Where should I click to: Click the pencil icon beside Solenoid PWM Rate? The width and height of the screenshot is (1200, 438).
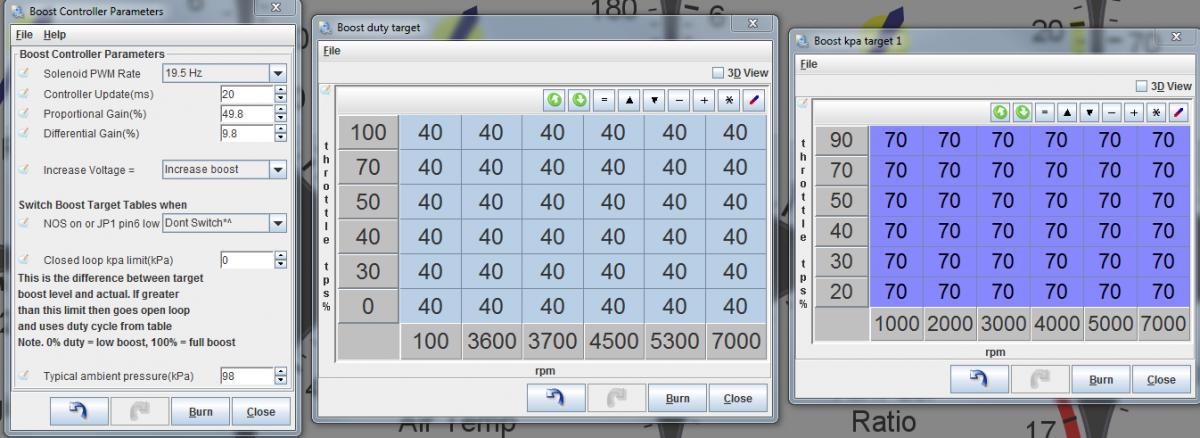(x=25, y=73)
